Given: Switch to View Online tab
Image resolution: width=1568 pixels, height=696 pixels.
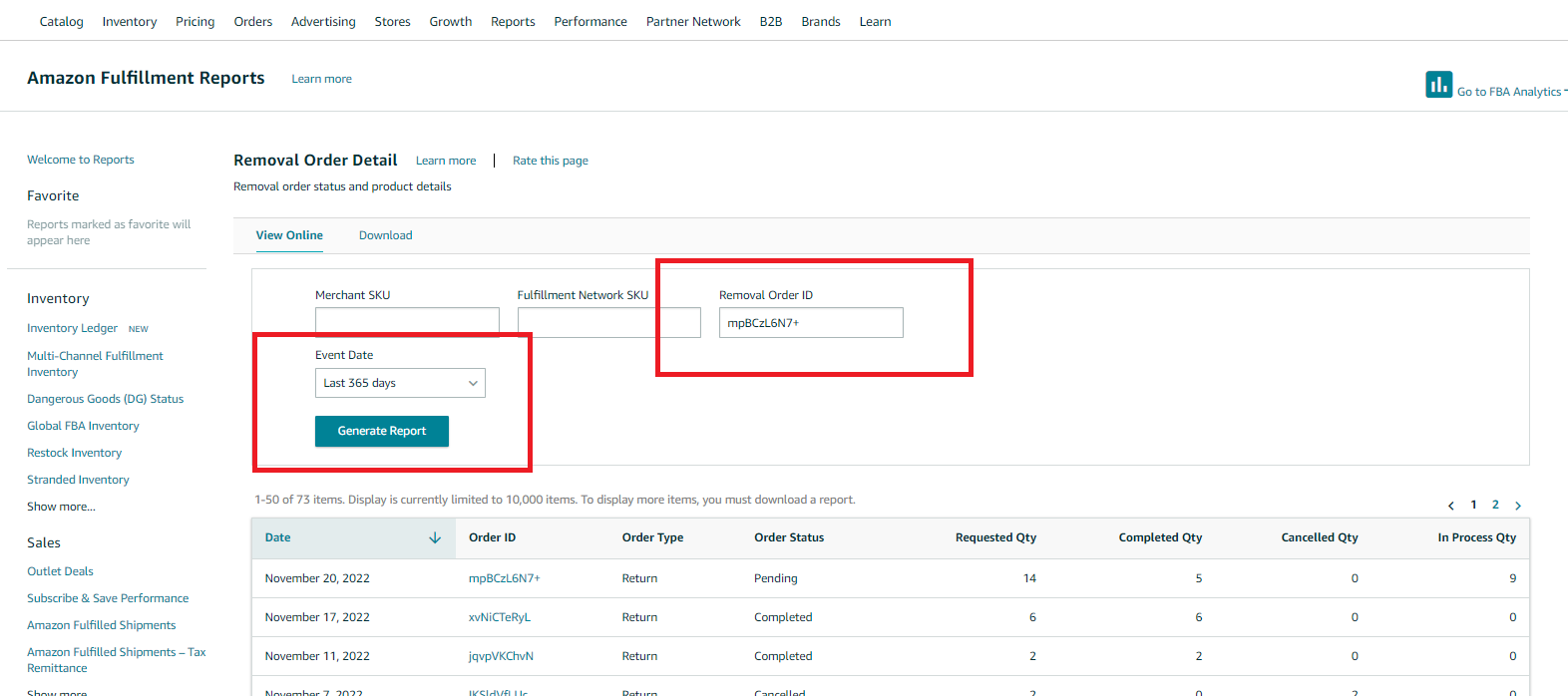Looking at the screenshot, I should [289, 235].
